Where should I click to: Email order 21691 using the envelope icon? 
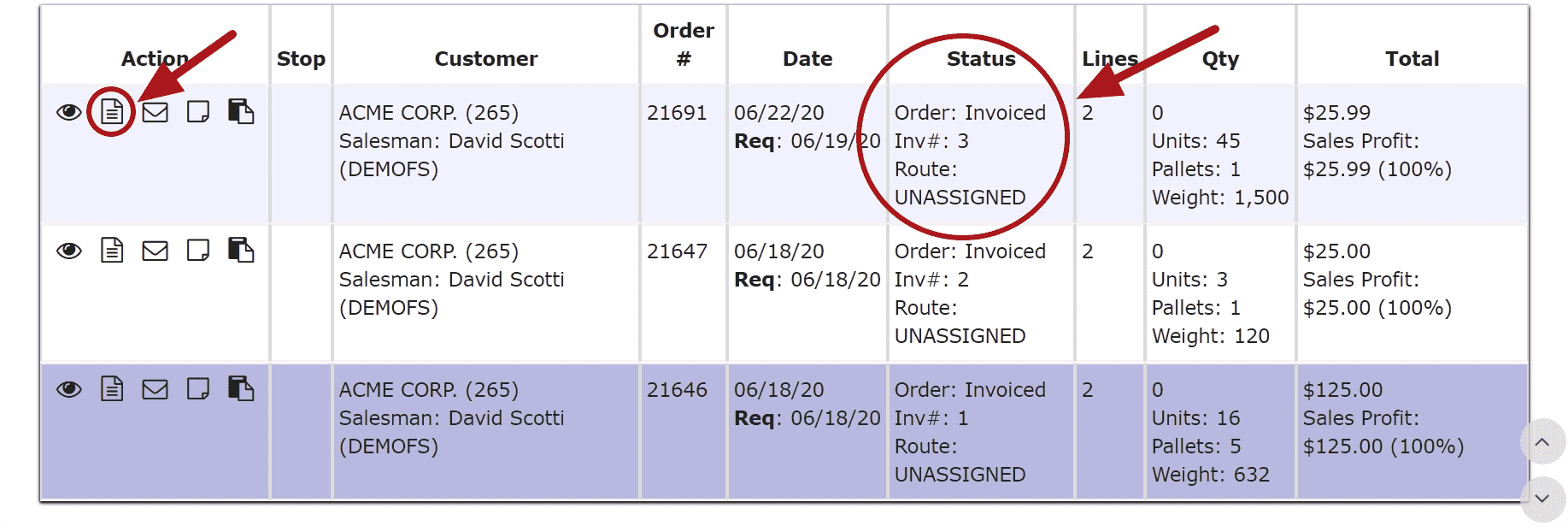[x=155, y=112]
